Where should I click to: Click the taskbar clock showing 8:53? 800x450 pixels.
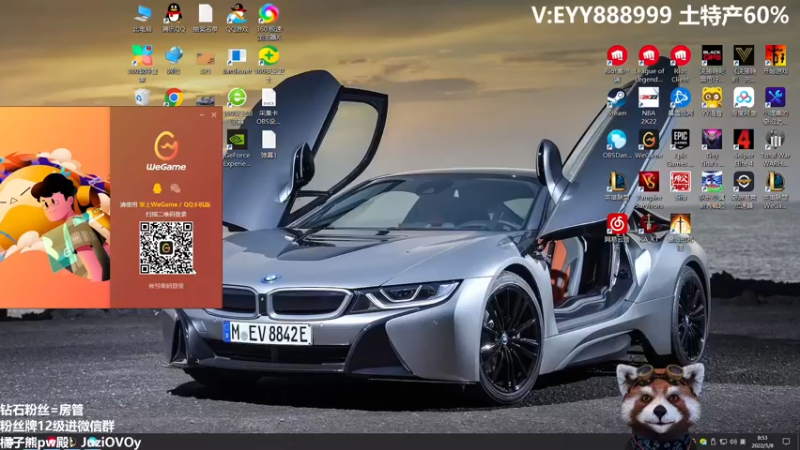click(762, 441)
